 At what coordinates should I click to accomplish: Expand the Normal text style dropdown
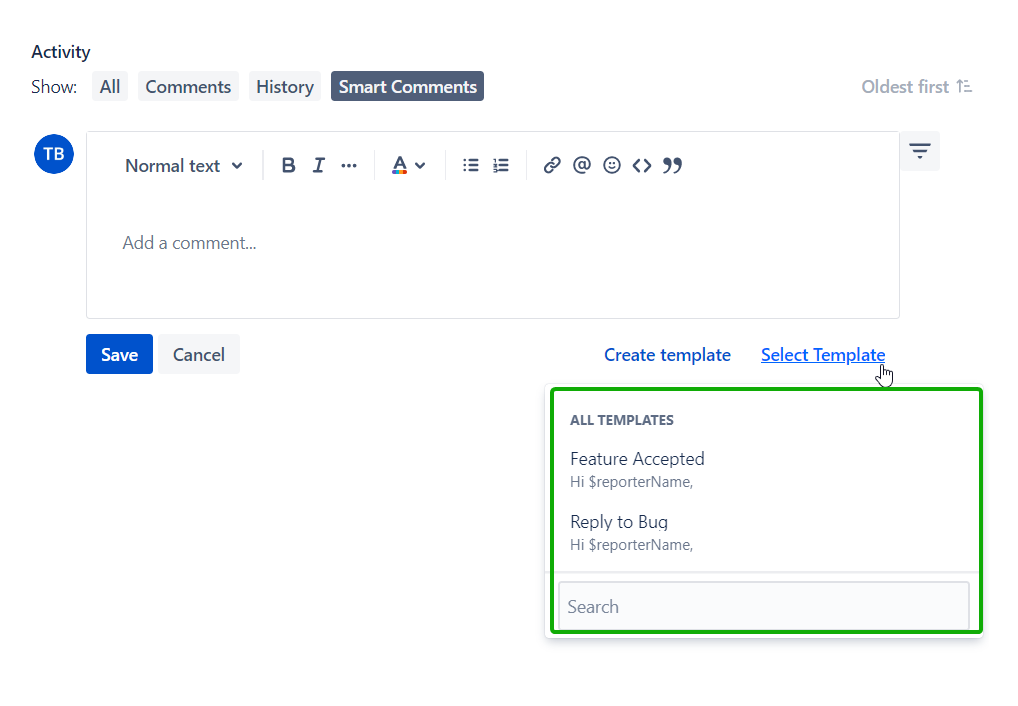(184, 166)
